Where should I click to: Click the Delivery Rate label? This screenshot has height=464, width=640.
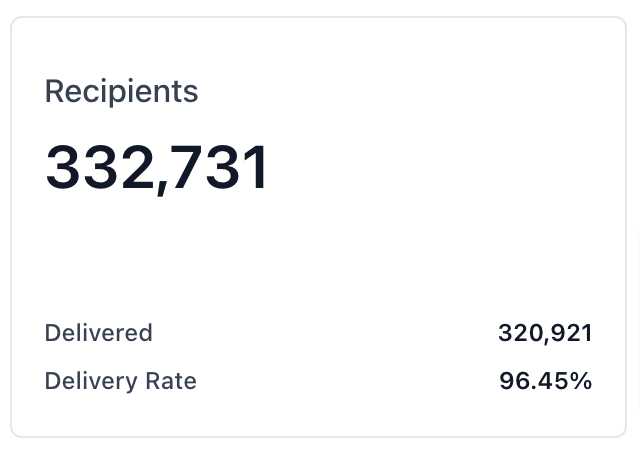coord(120,381)
